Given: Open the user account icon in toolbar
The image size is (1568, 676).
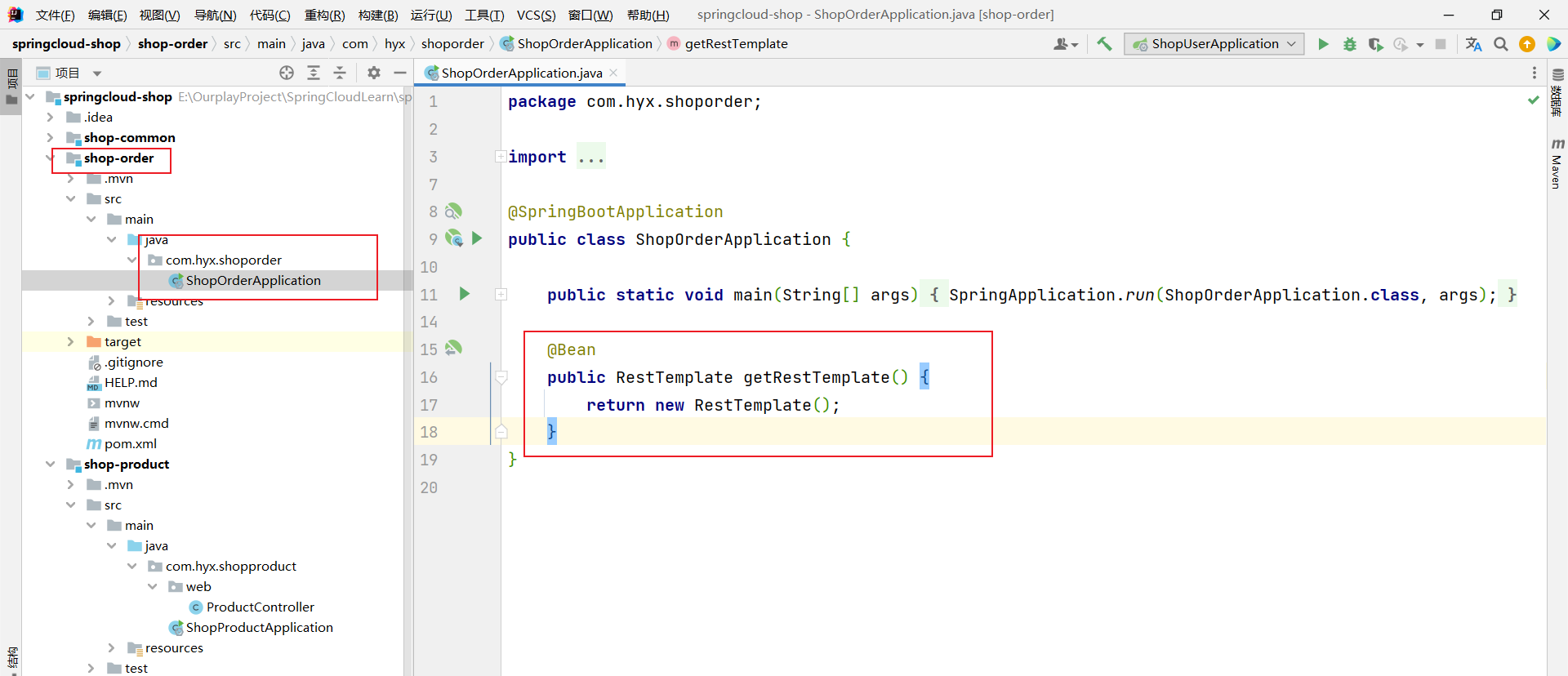Looking at the screenshot, I should click(1065, 44).
